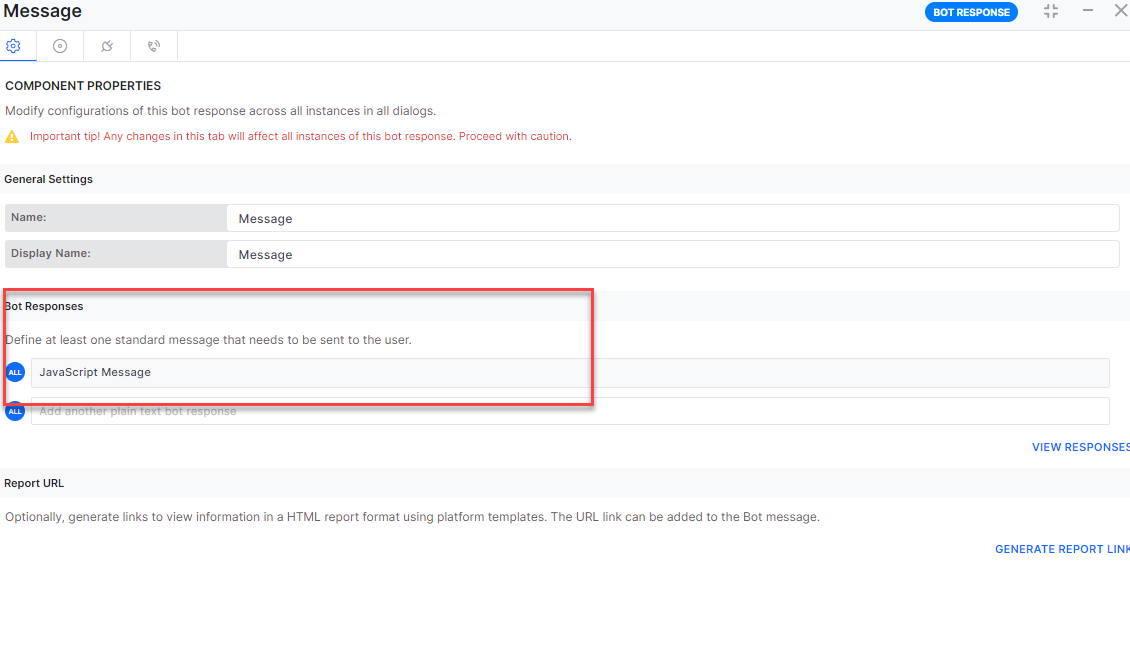Click the shrink panel icon beside BOT RESPONSE
The image size is (1130, 664).
click(x=1050, y=11)
